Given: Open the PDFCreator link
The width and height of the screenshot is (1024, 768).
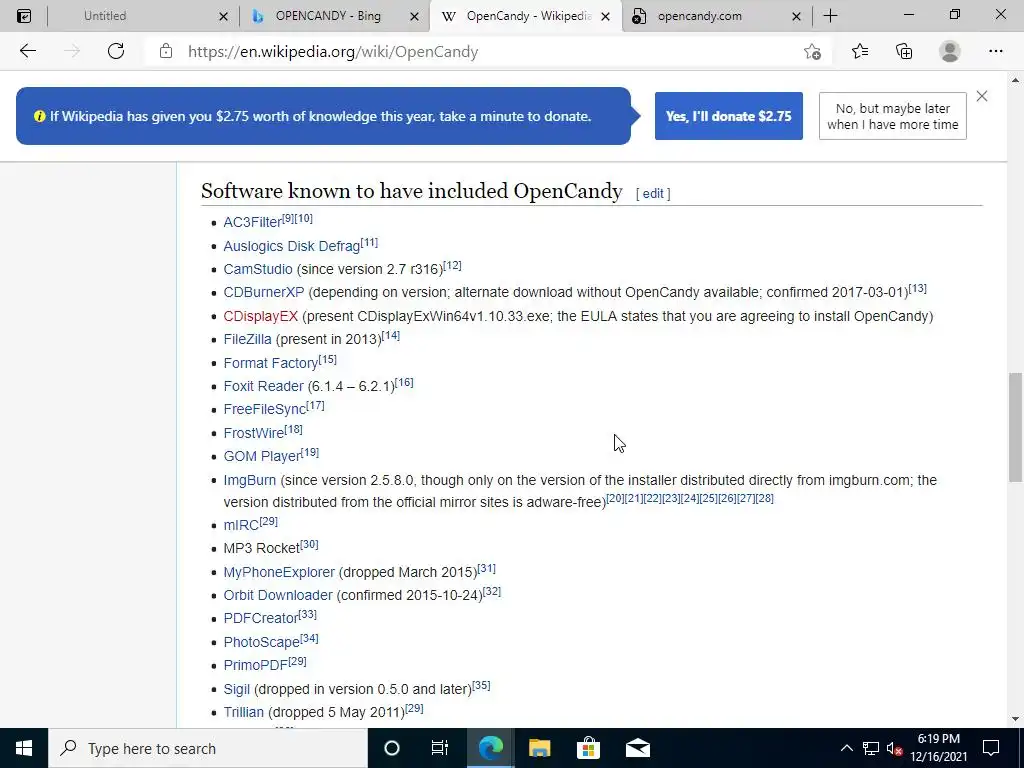Looking at the screenshot, I should [x=261, y=618].
